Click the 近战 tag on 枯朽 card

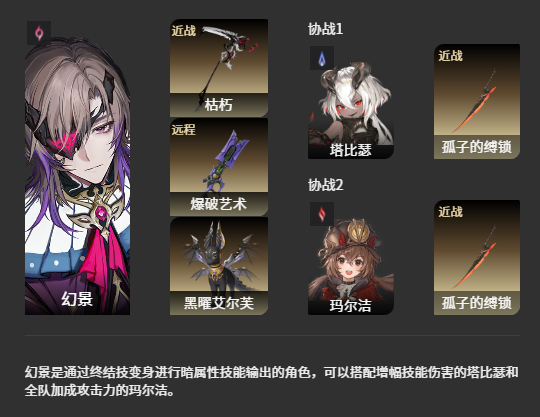184,31
